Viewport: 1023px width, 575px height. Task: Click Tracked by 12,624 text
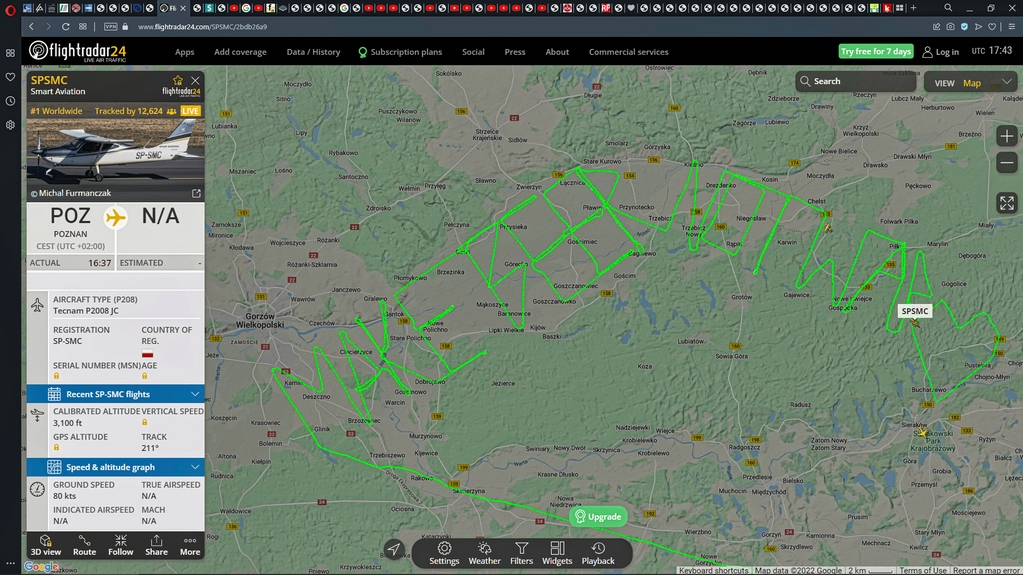pos(129,111)
